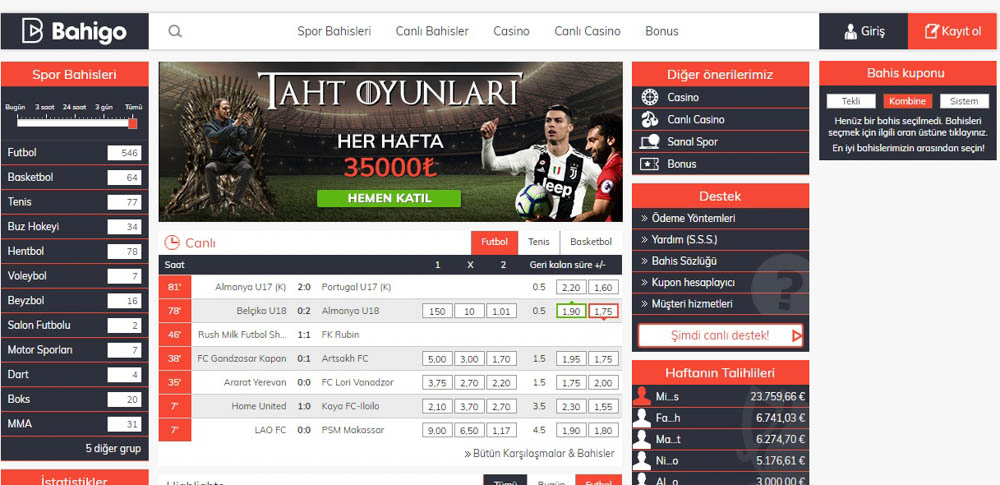This screenshot has width=1000, height=485.
Task: Click the Canlı Casino cherries icon
Action: point(649,119)
